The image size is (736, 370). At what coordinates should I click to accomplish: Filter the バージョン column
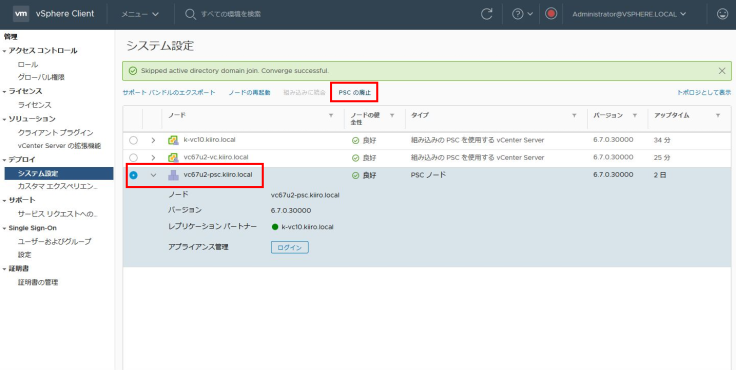click(635, 116)
